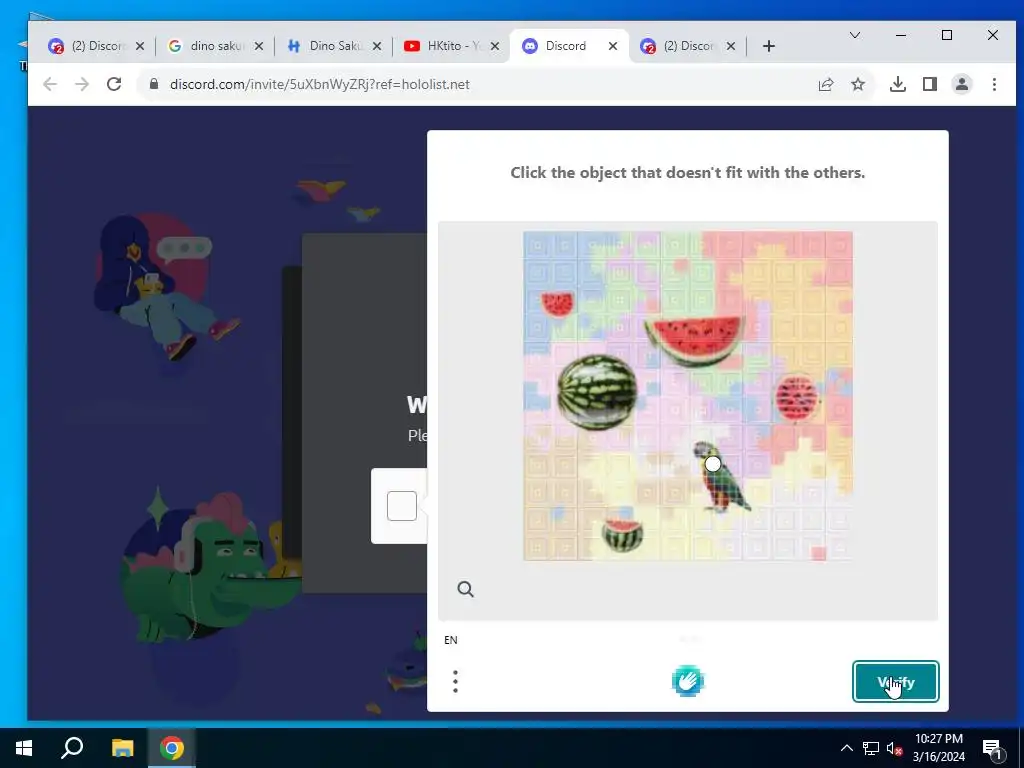Select the large watermelon slice
The image size is (1024, 768).
[694, 340]
